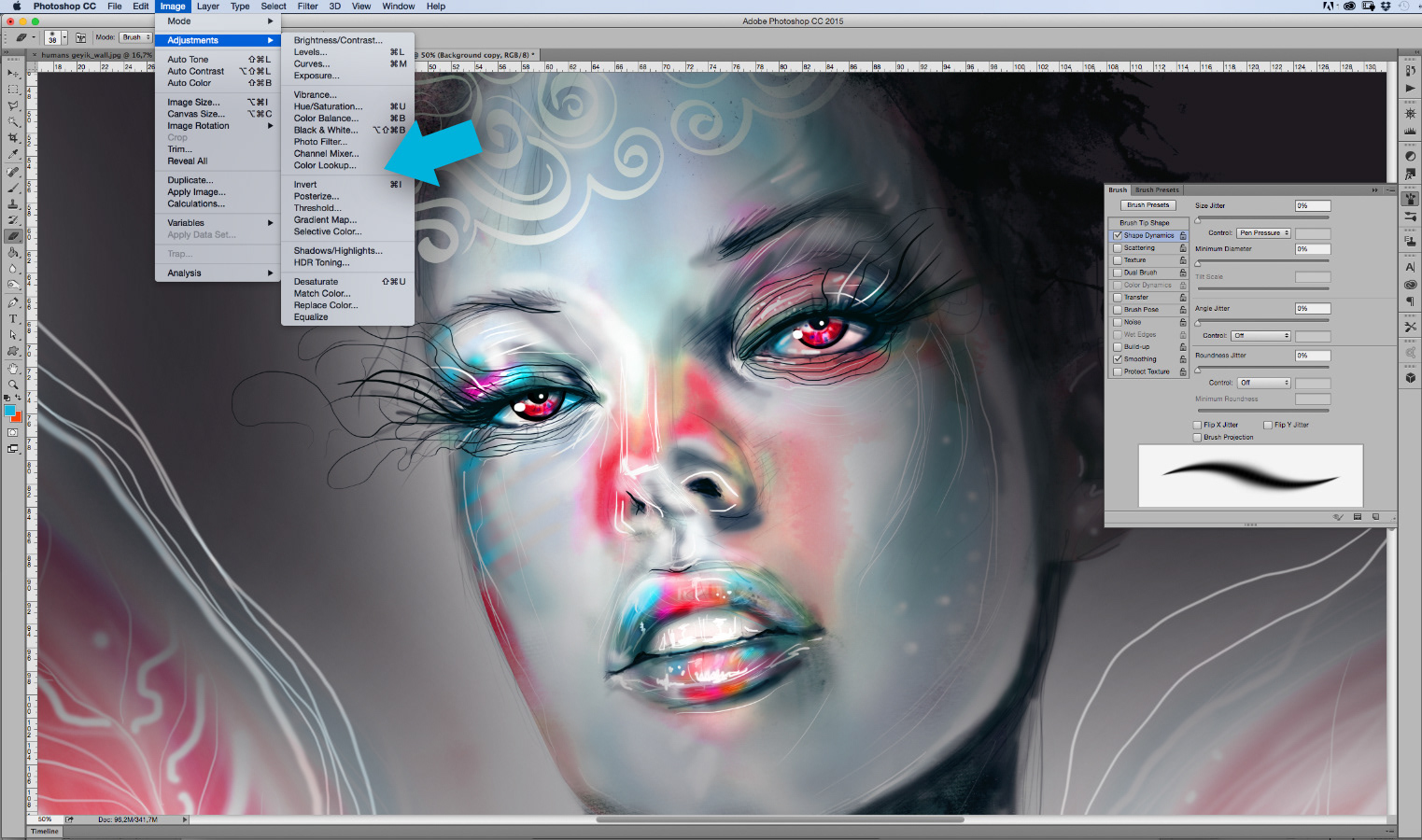Collapse the Brush panel with double-arrow

1374,190
